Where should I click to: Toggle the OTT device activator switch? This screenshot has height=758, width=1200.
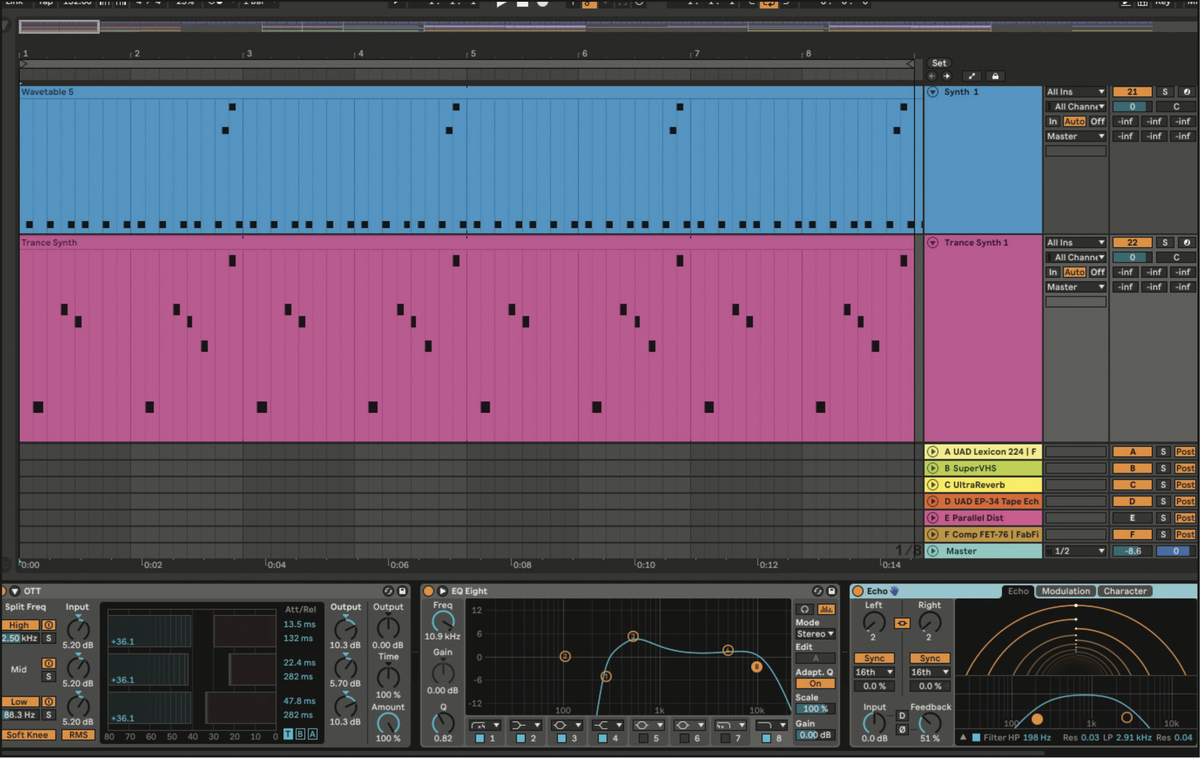(x=4, y=592)
